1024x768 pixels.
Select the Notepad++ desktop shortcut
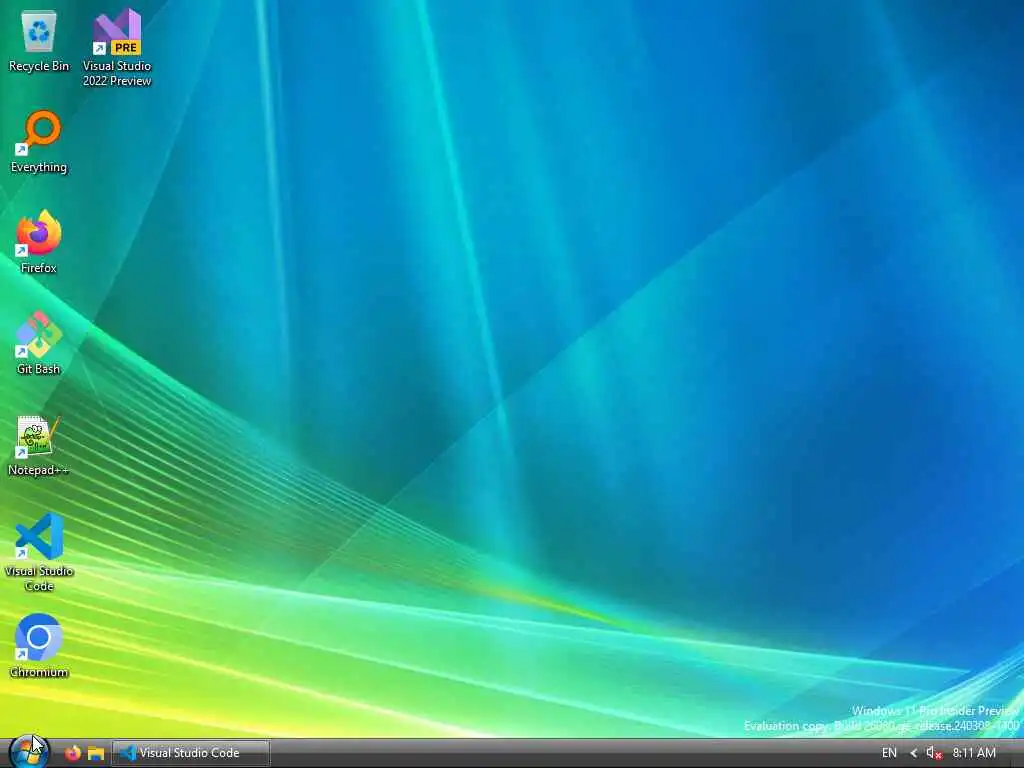(x=39, y=444)
